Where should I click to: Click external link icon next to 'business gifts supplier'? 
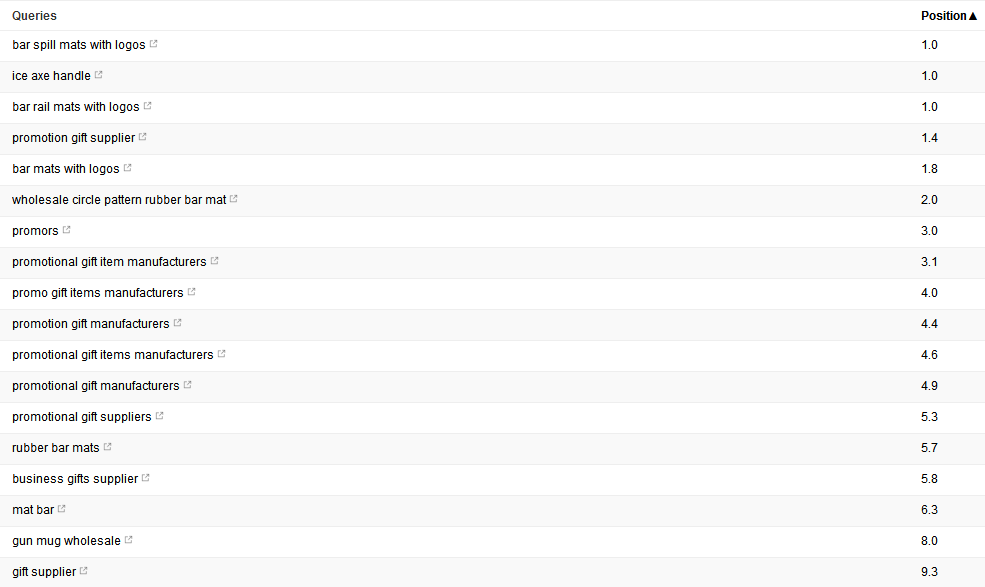(146, 478)
